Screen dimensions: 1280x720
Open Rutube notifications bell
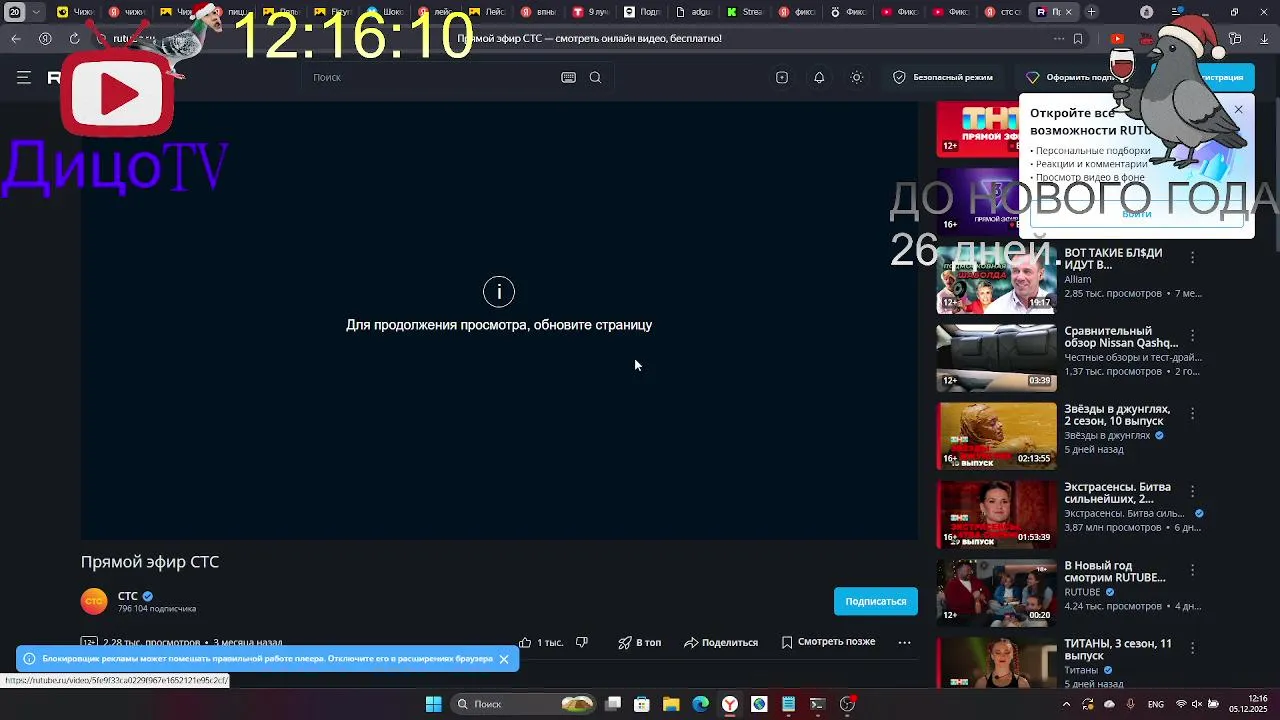click(x=819, y=77)
